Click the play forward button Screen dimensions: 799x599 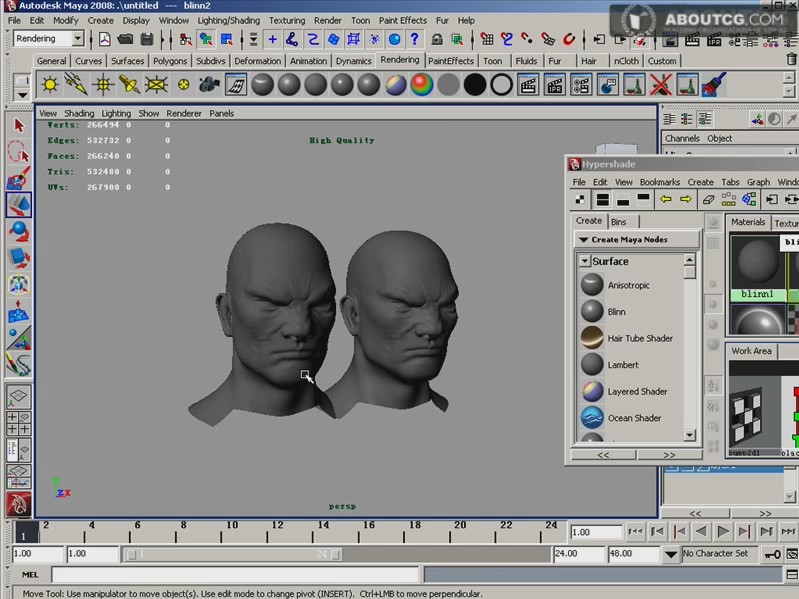pyautogui.click(x=723, y=532)
